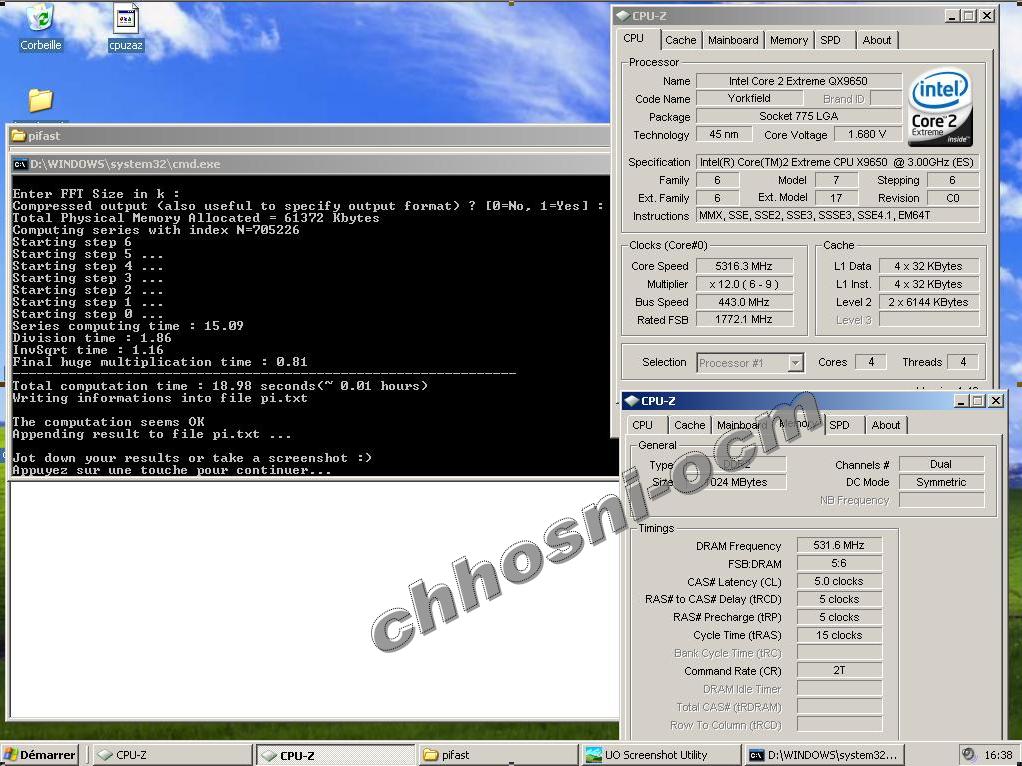Screen dimensions: 1022x766
Task: Click the Threads count field
Action: pyautogui.click(x=963, y=362)
